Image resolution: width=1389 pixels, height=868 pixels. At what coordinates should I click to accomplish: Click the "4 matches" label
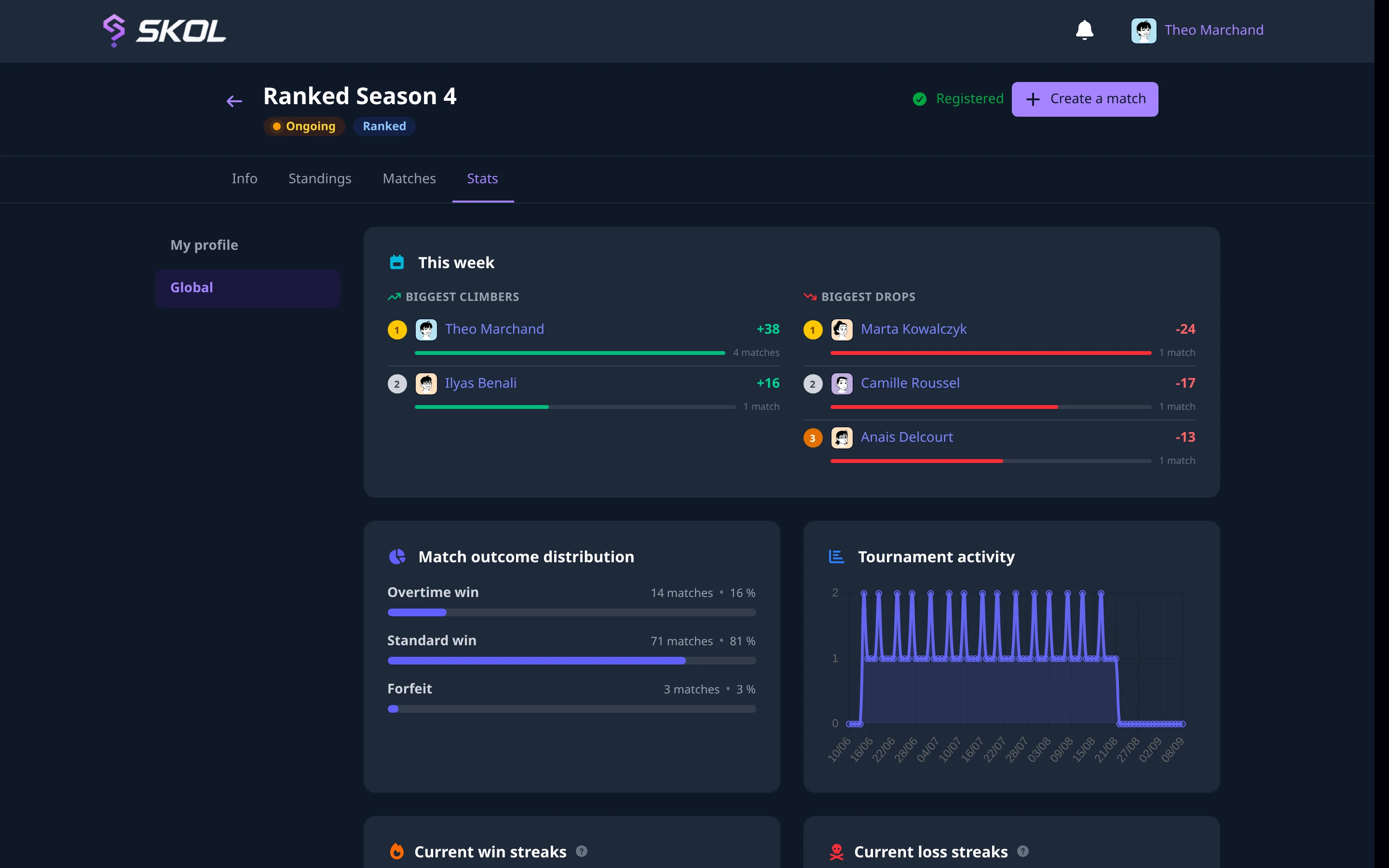[756, 353]
